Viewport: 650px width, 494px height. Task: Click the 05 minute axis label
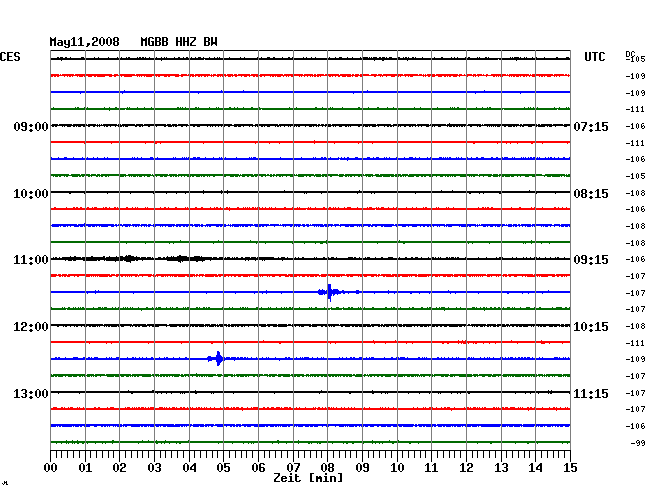click(223, 468)
